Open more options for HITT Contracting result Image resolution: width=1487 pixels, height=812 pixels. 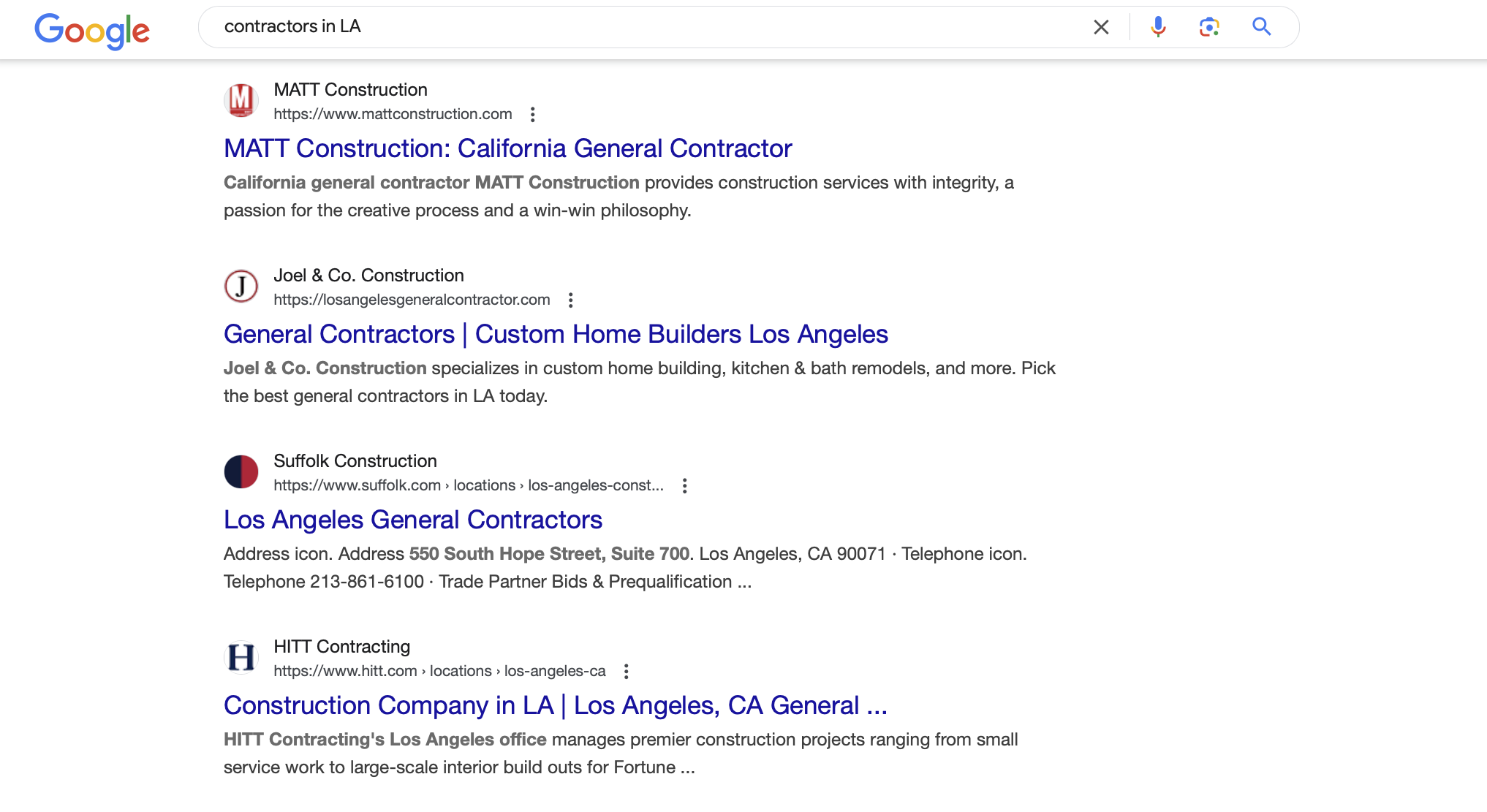[627, 672]
